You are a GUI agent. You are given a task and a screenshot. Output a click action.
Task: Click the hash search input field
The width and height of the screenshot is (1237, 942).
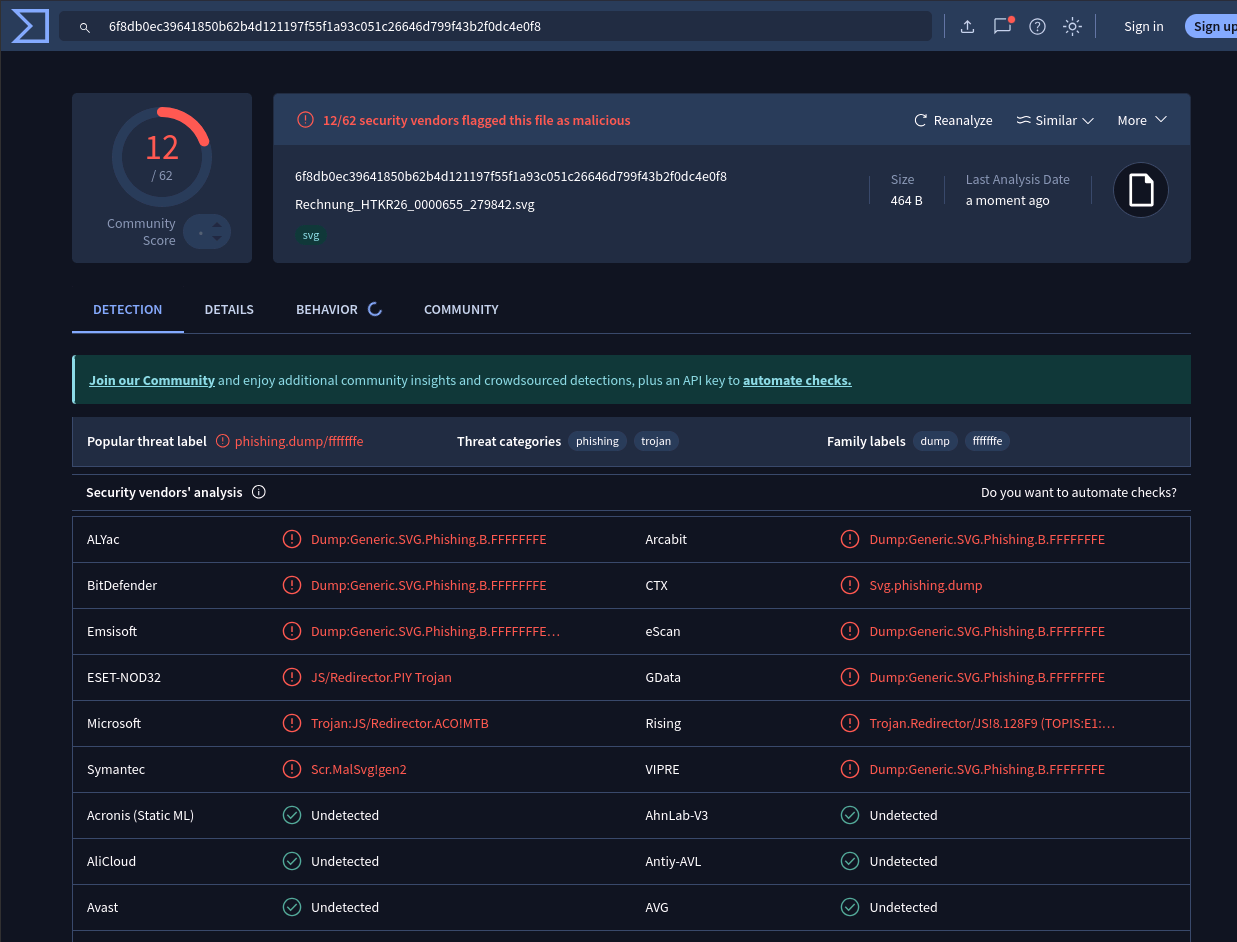pyautogui.click(x=500, y=27)
